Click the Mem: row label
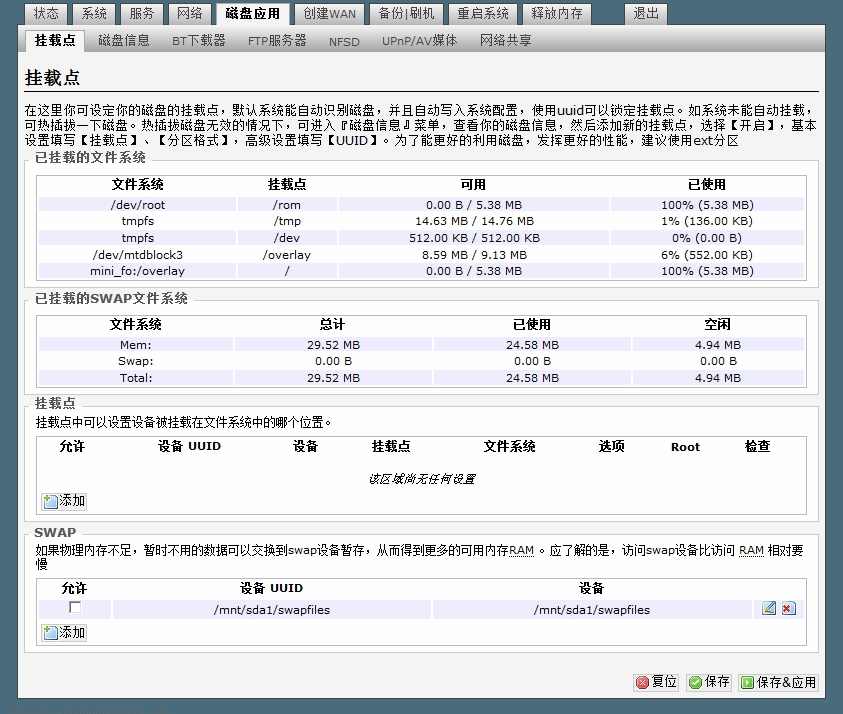The width and height of the screenshot is (843, 714). 135,345
